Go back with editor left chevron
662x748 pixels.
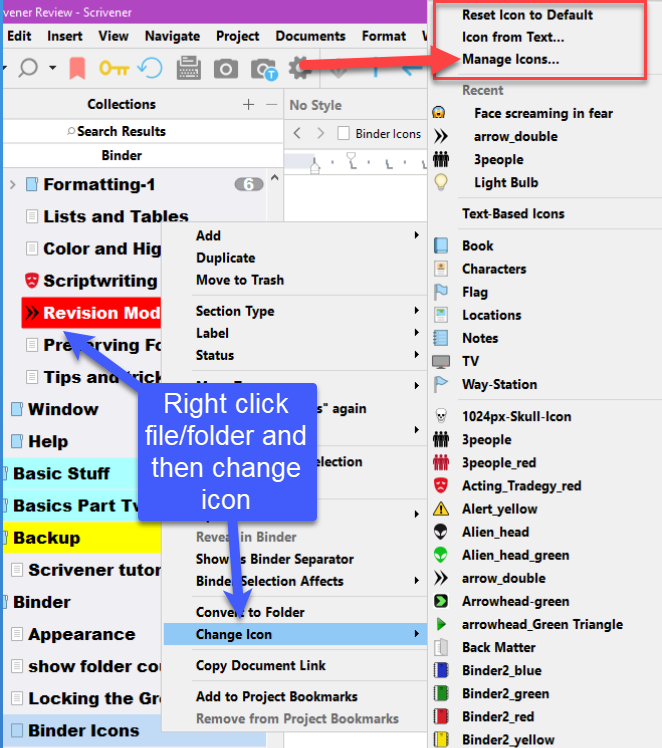pos(297,133)
